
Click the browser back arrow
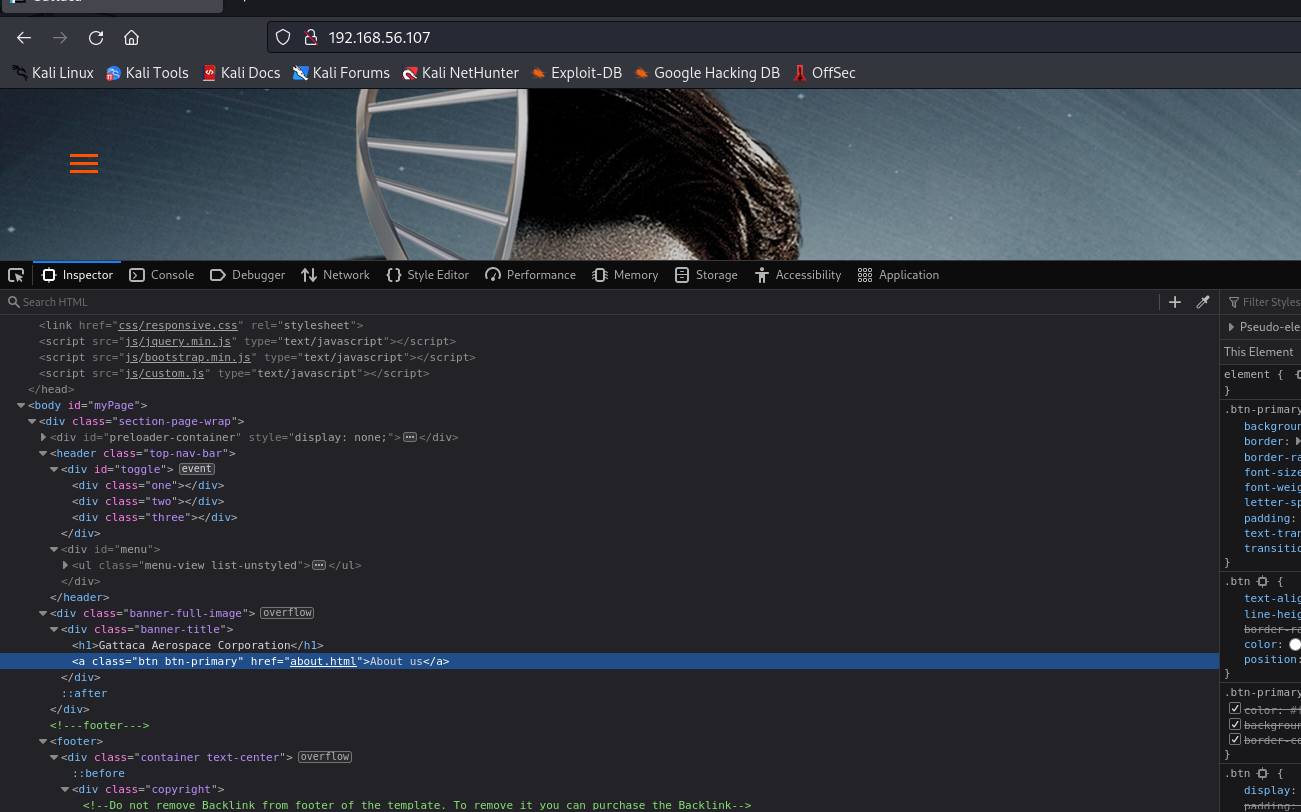pyautogui.click(x=24, y=38)
